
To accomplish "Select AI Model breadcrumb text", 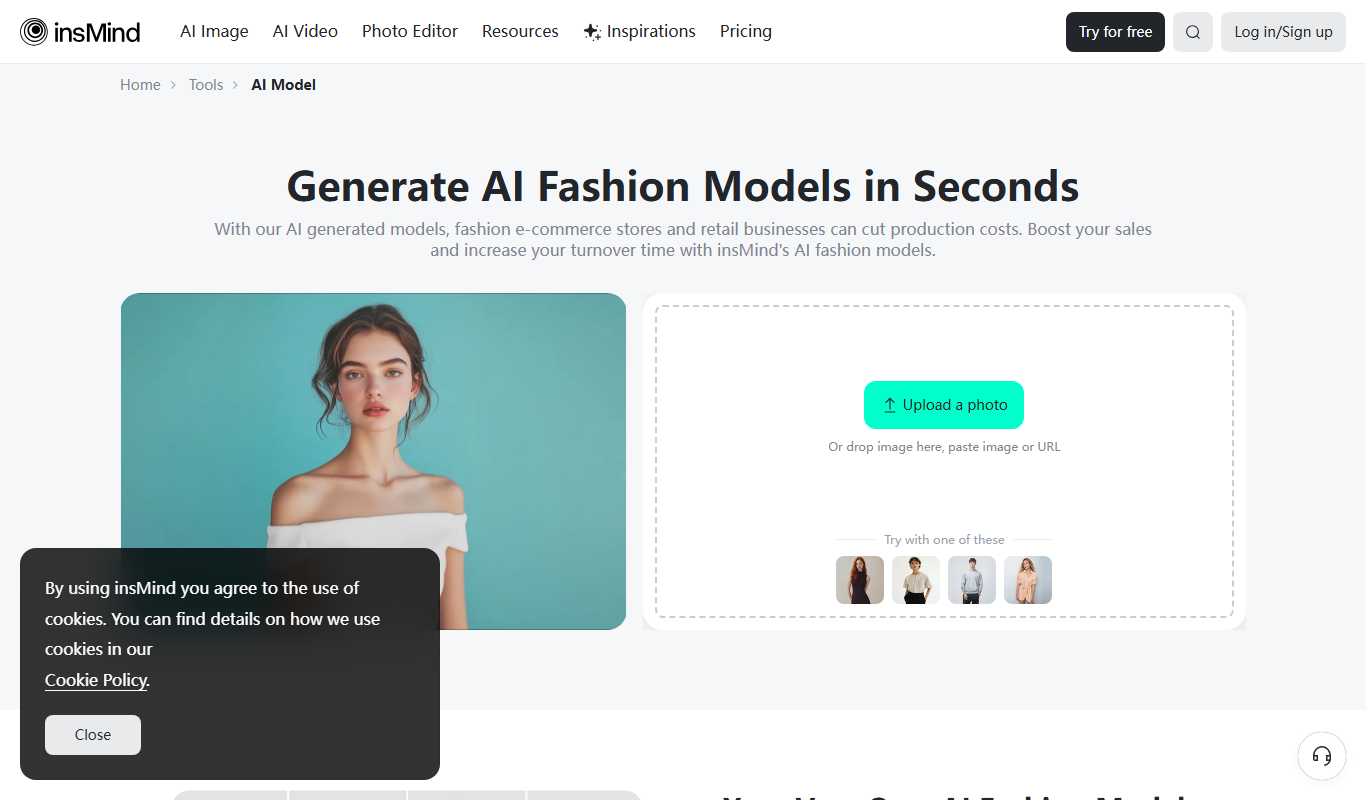I will tap(283, 85).
